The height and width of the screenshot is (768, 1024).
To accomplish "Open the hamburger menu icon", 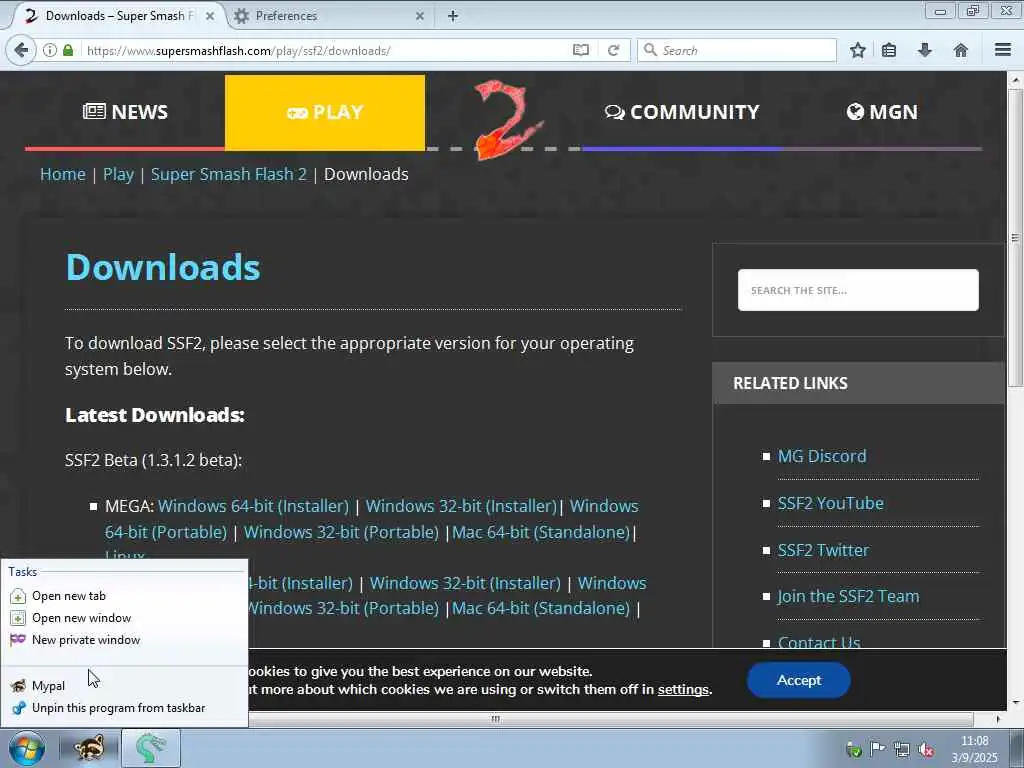I will click(1003, 50).
